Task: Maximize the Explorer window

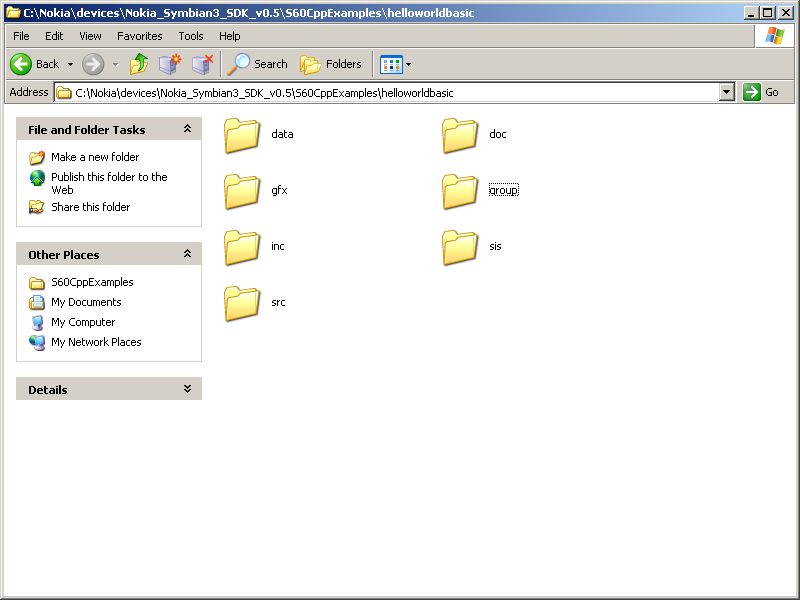Action: point(768,13)
